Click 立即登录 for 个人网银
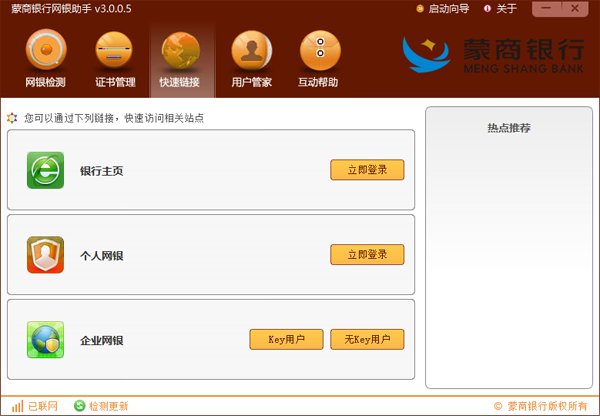 coord(367,254)
